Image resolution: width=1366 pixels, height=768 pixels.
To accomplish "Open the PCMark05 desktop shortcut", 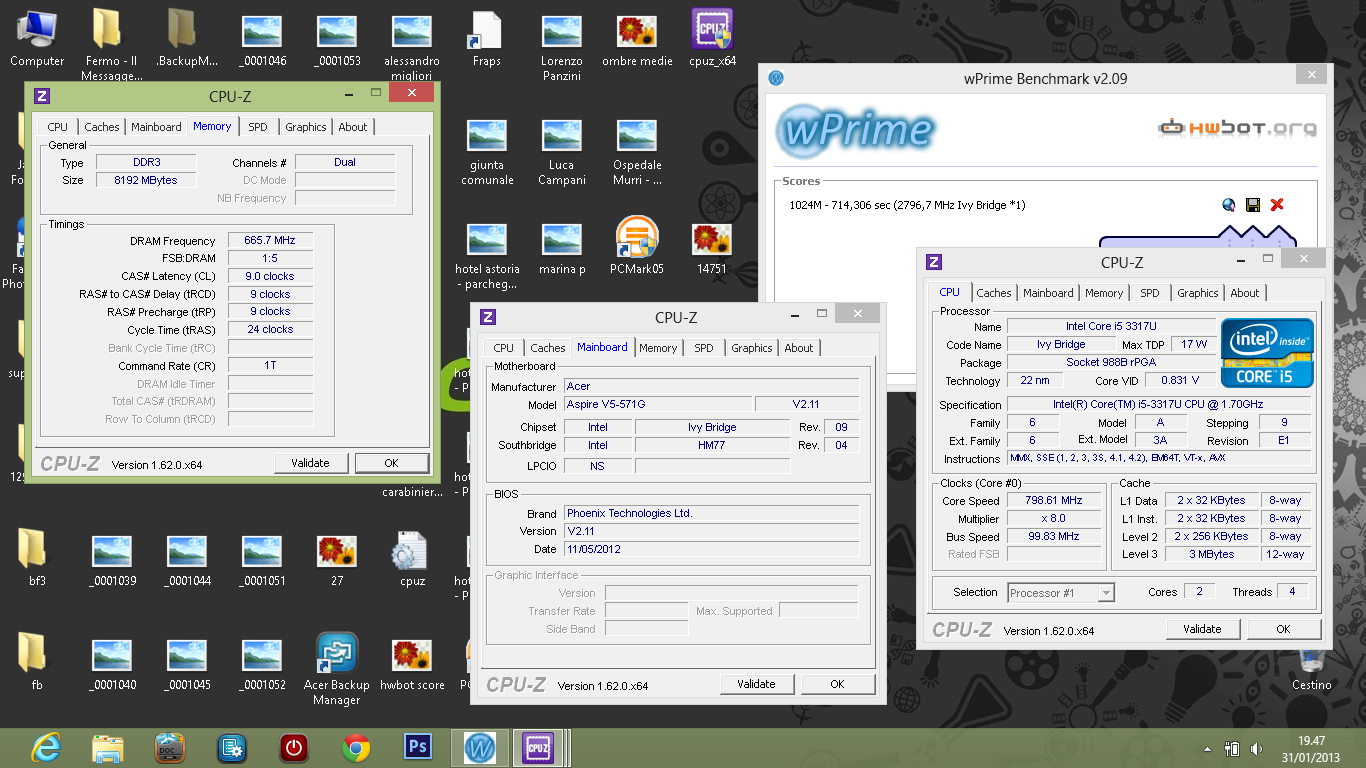I will tap(637, 246).
